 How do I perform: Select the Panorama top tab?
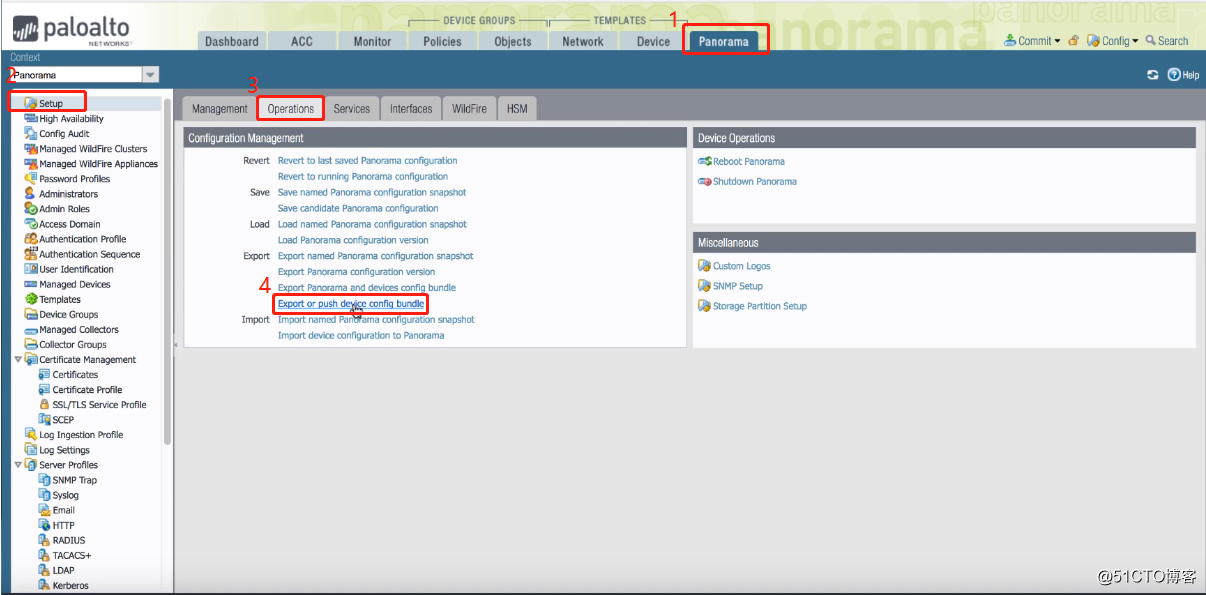724,41
